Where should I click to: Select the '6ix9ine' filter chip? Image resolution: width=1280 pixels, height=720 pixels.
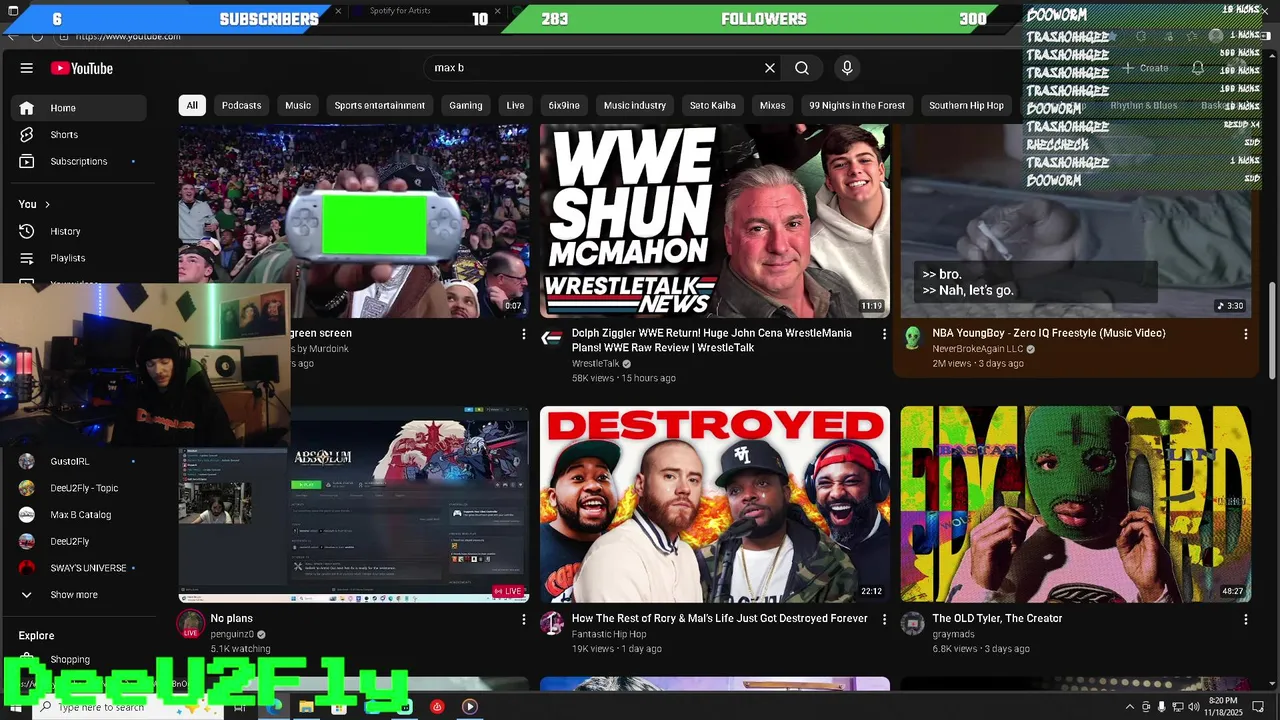564,105
